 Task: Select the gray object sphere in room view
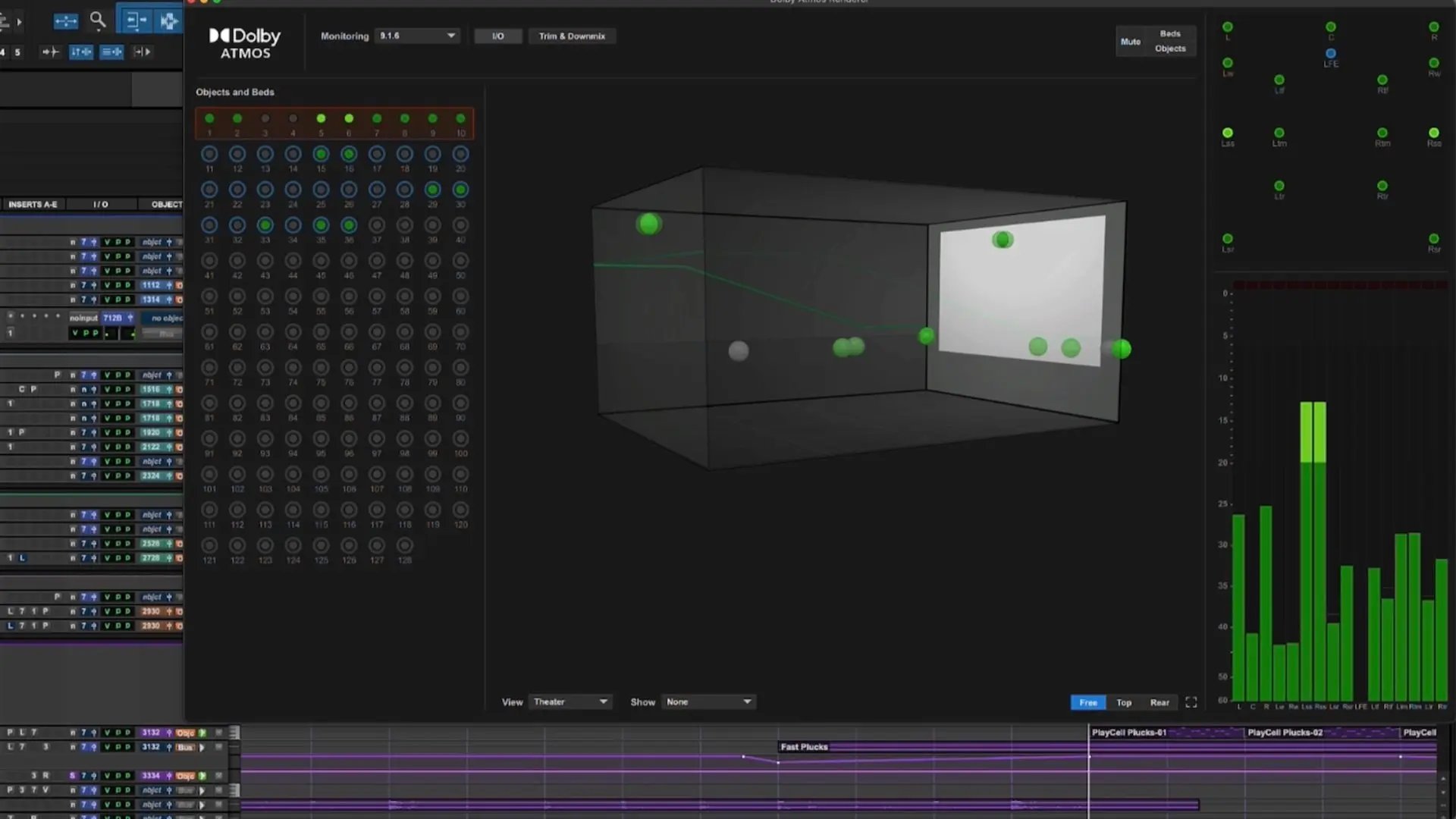pyautogui.click(x=739, y=351)
